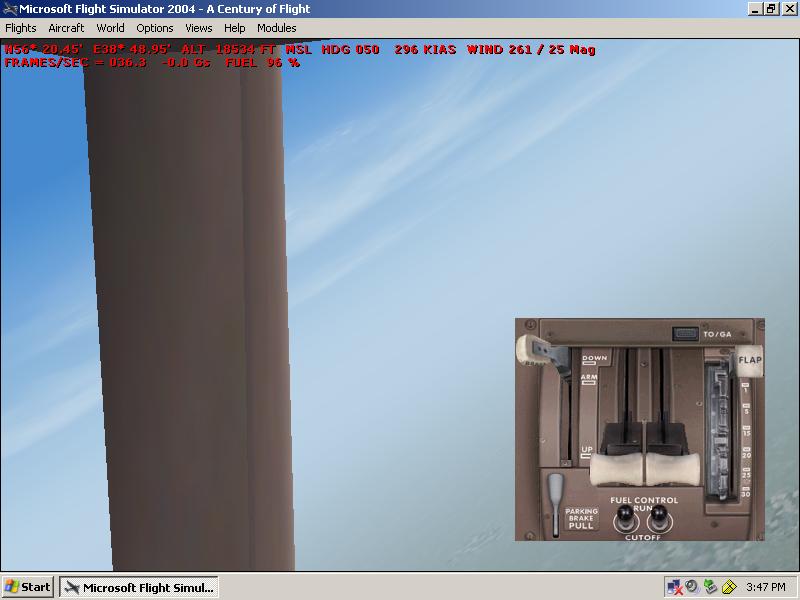Image resolution: width=800 pixels, height=600 pixels.
Task: Select flaps 30 detent
Action: pos(746,492)
